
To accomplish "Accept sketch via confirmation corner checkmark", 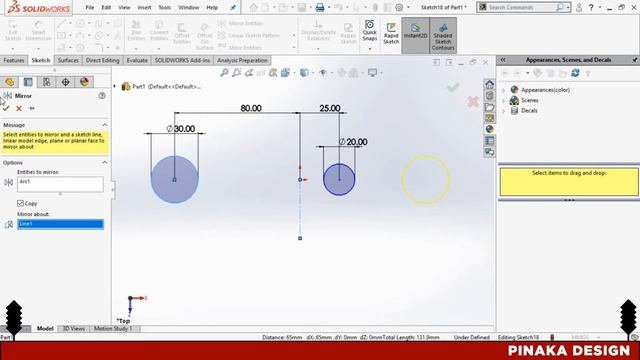I will (453, 87).
